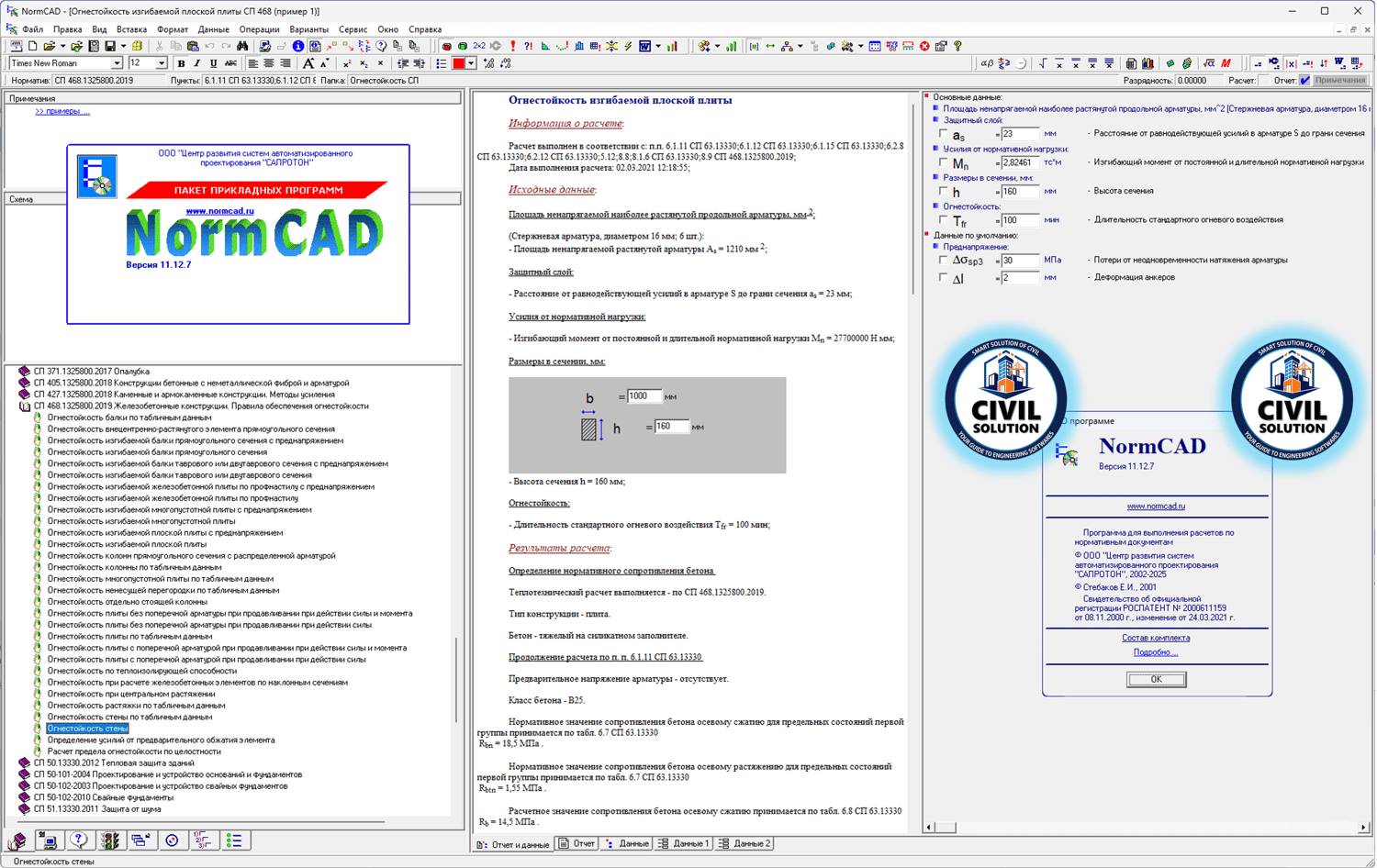Viewport: 1377px width, 868px height.
Task: Open the books library tab icon
Action: (x=17, y=840)
